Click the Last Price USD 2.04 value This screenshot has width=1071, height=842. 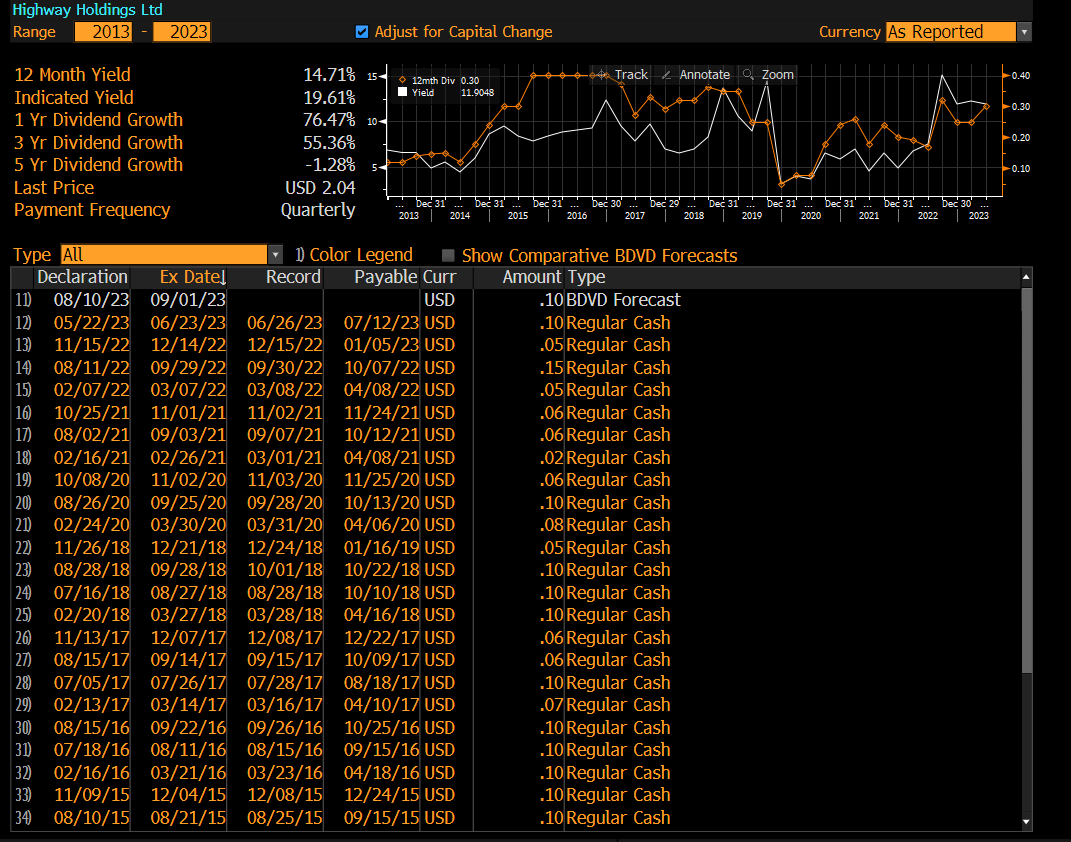click(320, 188)
